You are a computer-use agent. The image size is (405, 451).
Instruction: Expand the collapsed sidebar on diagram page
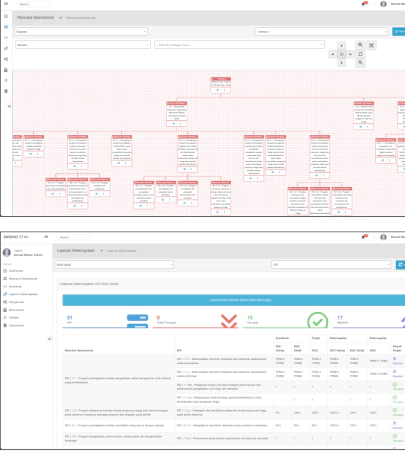(x=9, y=106)
